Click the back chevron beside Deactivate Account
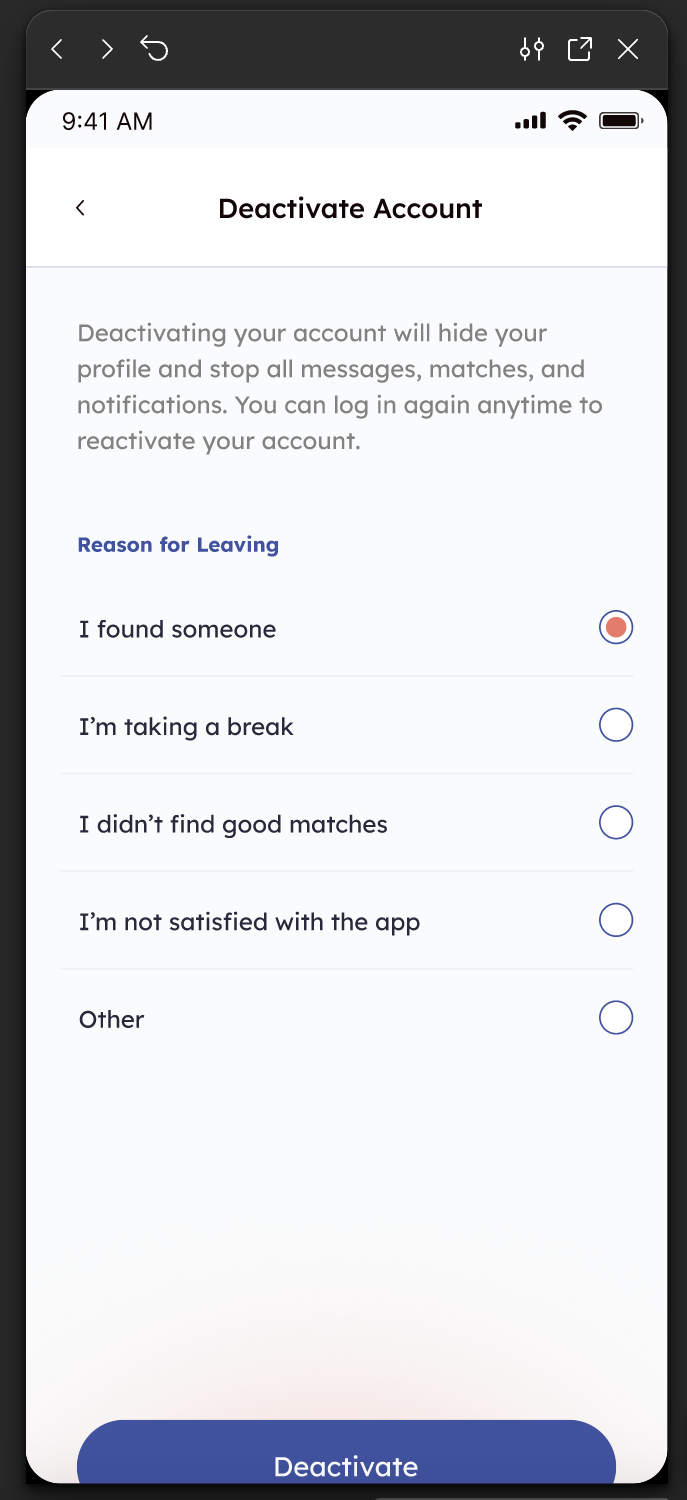Viewport: 687px width, 1500px height. (80, 208)
